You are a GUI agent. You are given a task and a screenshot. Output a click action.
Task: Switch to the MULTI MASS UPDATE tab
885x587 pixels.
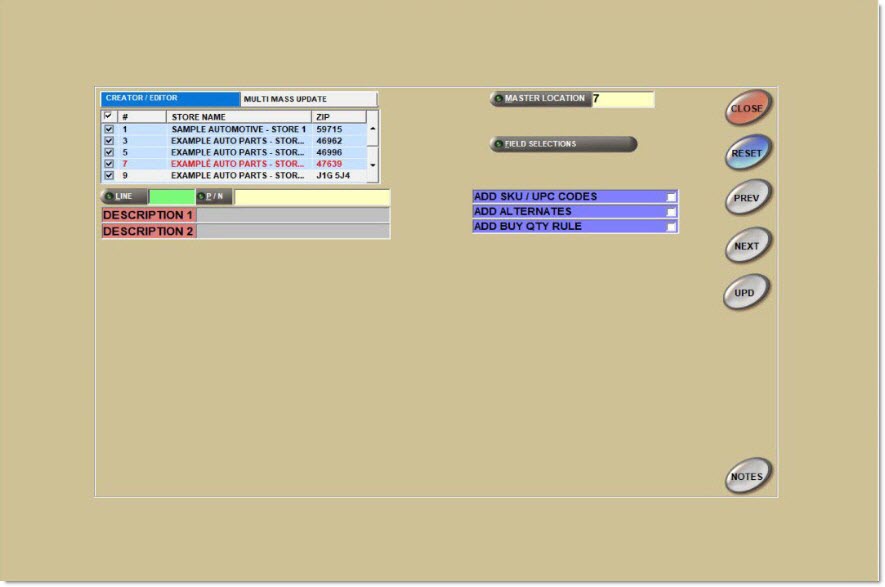[x=308, y=99]
